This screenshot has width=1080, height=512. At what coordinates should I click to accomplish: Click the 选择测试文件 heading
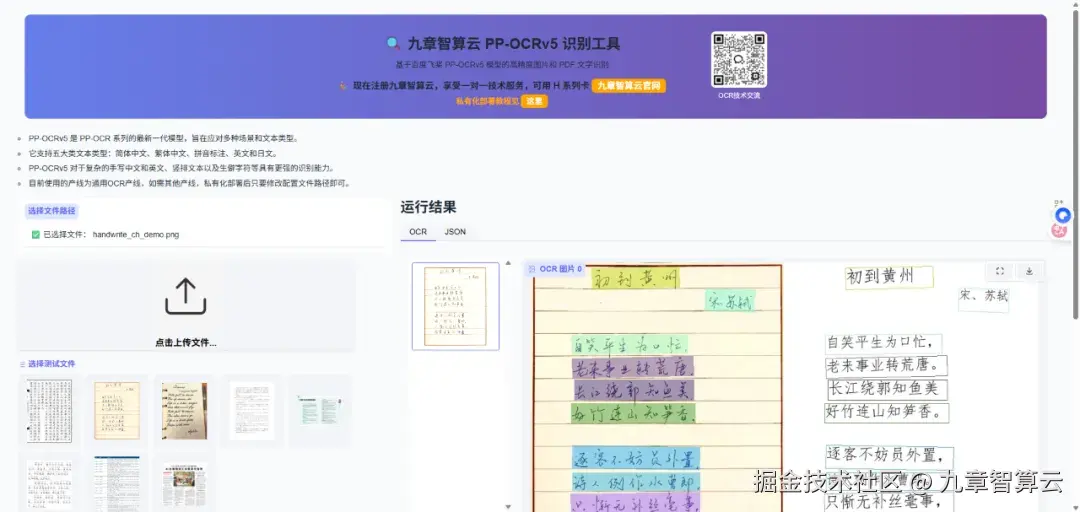pyautogui.click(x=52, y=364)
